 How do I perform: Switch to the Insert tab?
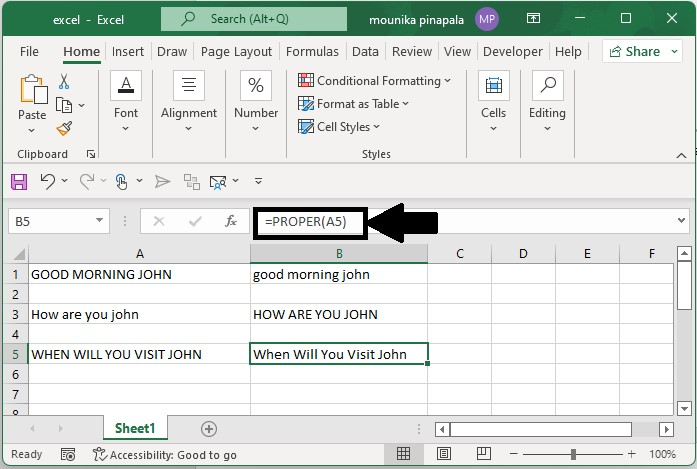pos(128,52)
